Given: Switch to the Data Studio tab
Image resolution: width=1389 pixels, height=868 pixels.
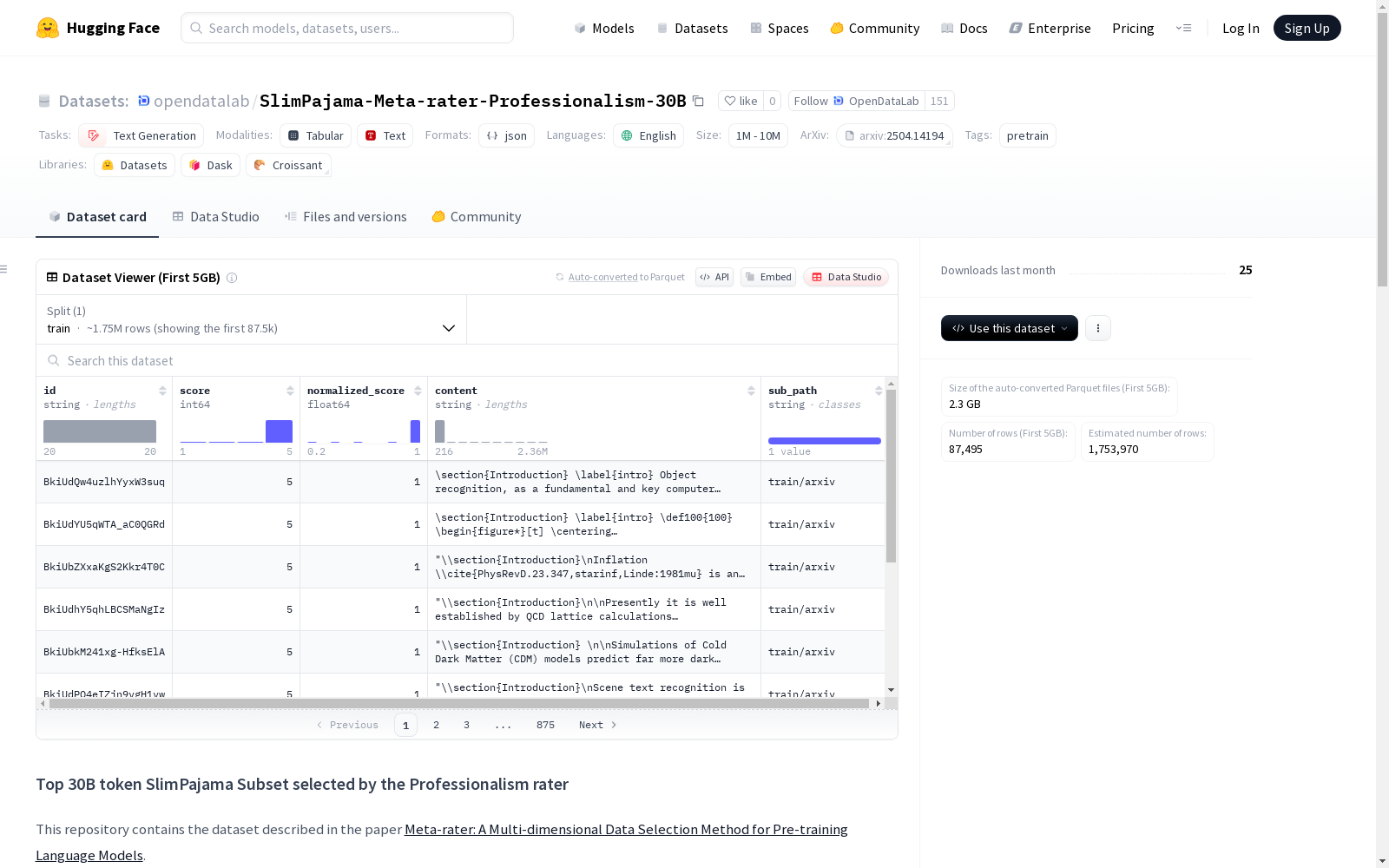Looking at the screenshot, I should [x=215, y=217].
